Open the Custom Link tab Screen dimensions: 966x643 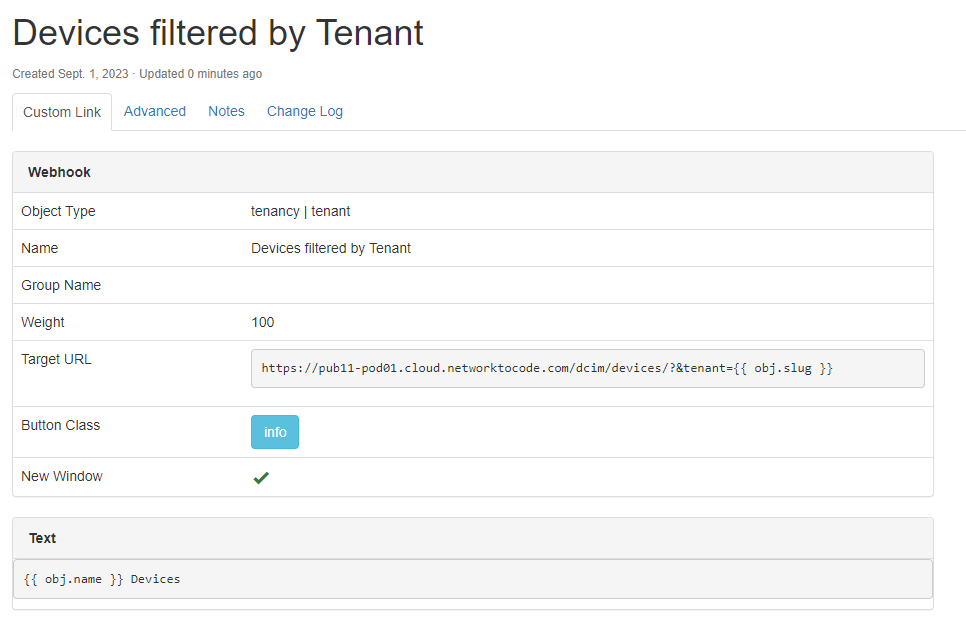click(62, 112)
